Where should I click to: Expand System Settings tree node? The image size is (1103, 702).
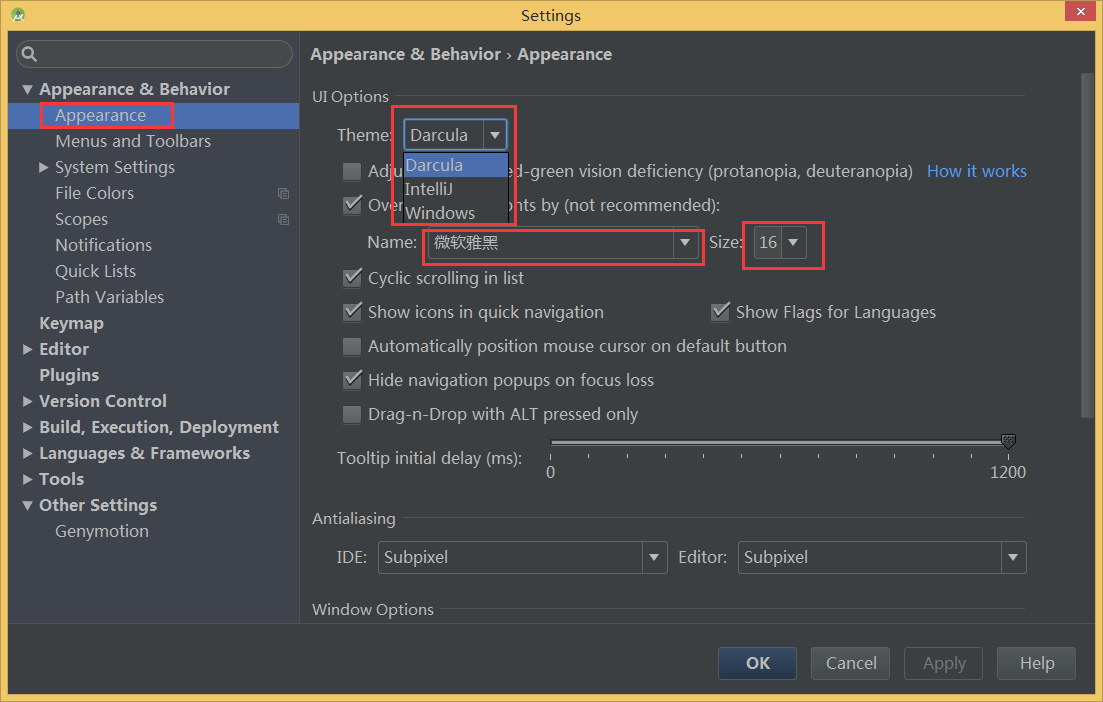coord(44,167)
